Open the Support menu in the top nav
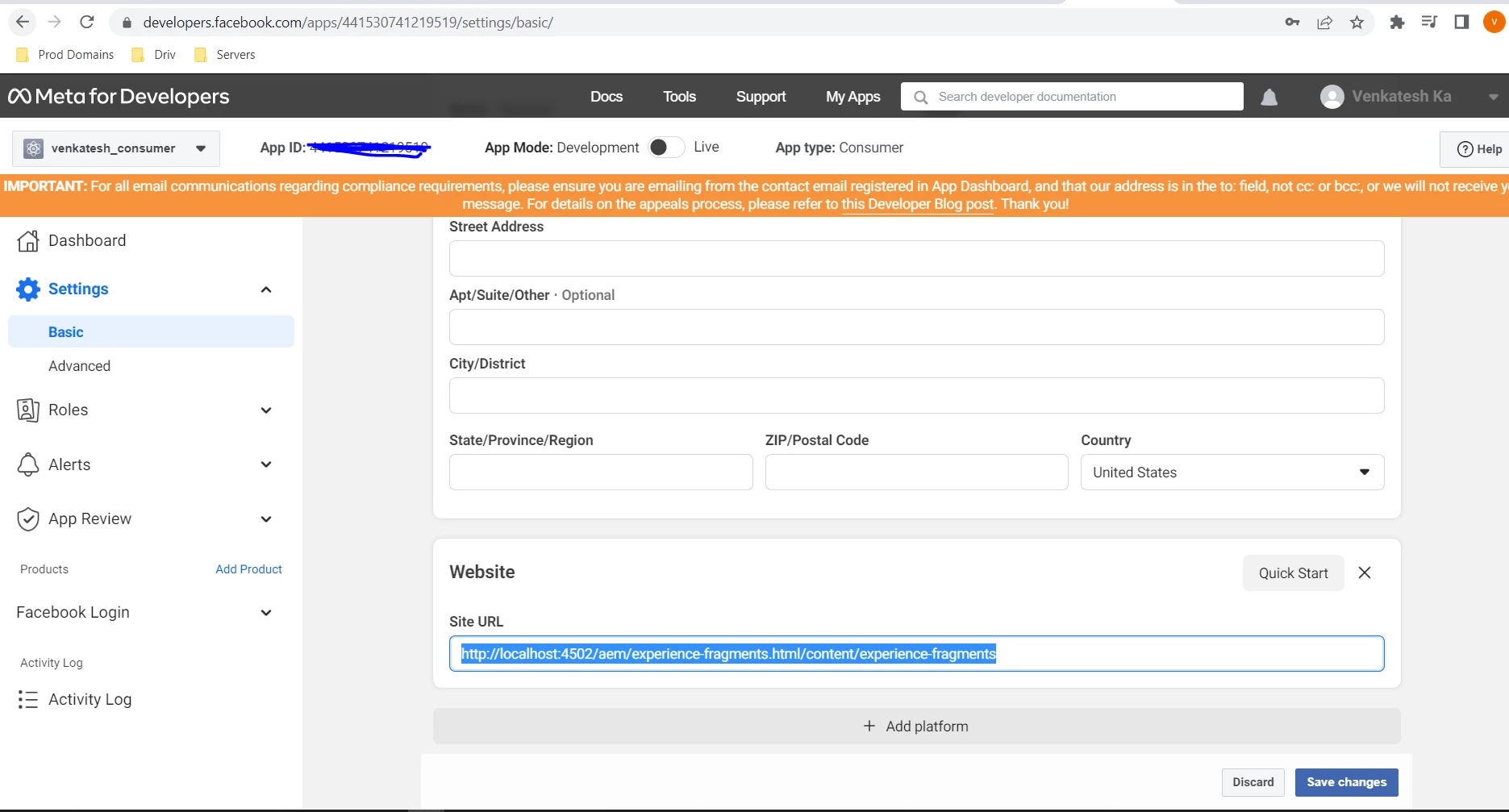The image size is (1509, 812). pos(761,97)
